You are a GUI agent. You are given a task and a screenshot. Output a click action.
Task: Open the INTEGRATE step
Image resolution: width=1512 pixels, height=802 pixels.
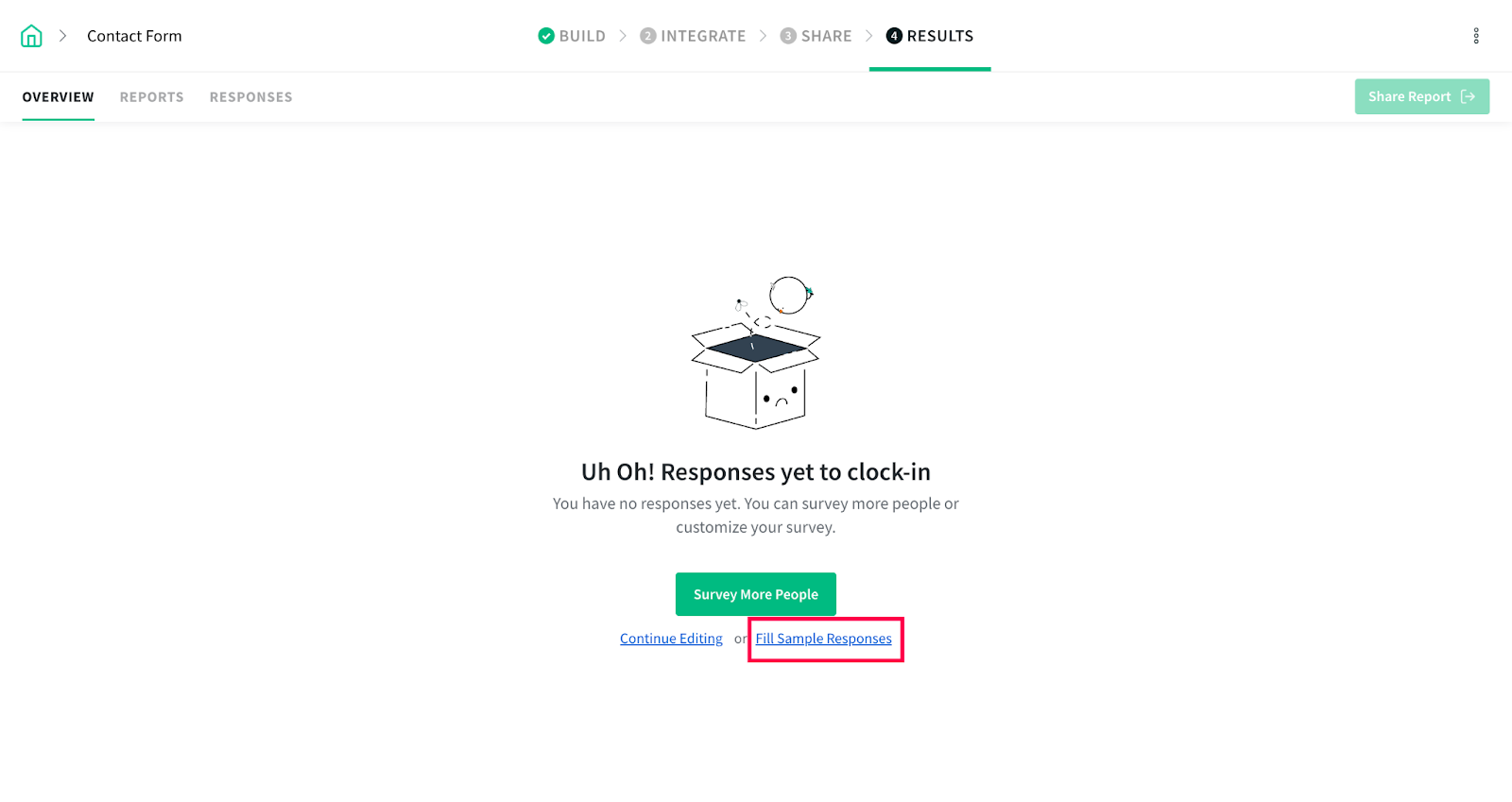pos(693,36)
